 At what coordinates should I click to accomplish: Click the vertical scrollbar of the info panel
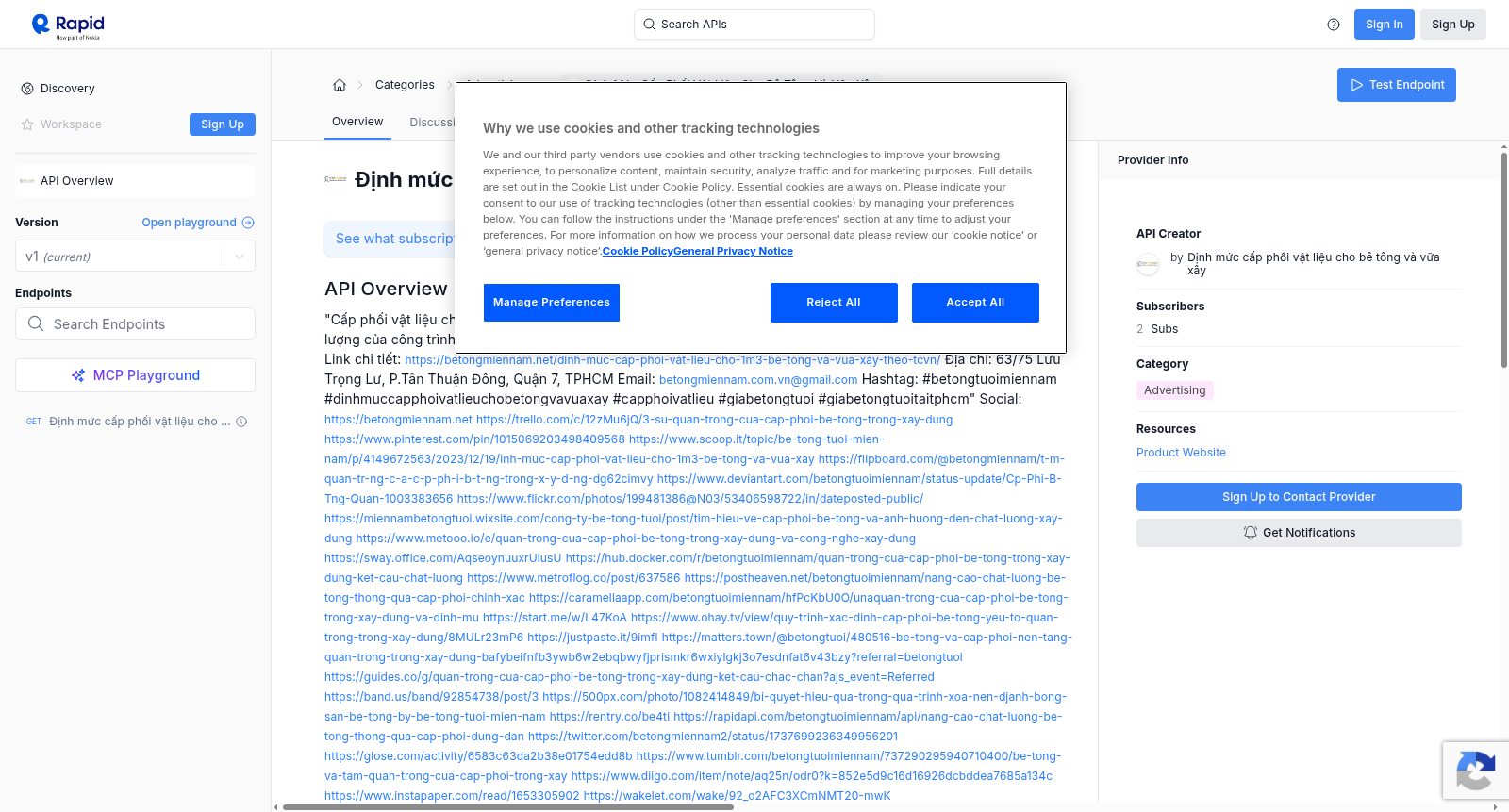click(x=1503, y=259)
